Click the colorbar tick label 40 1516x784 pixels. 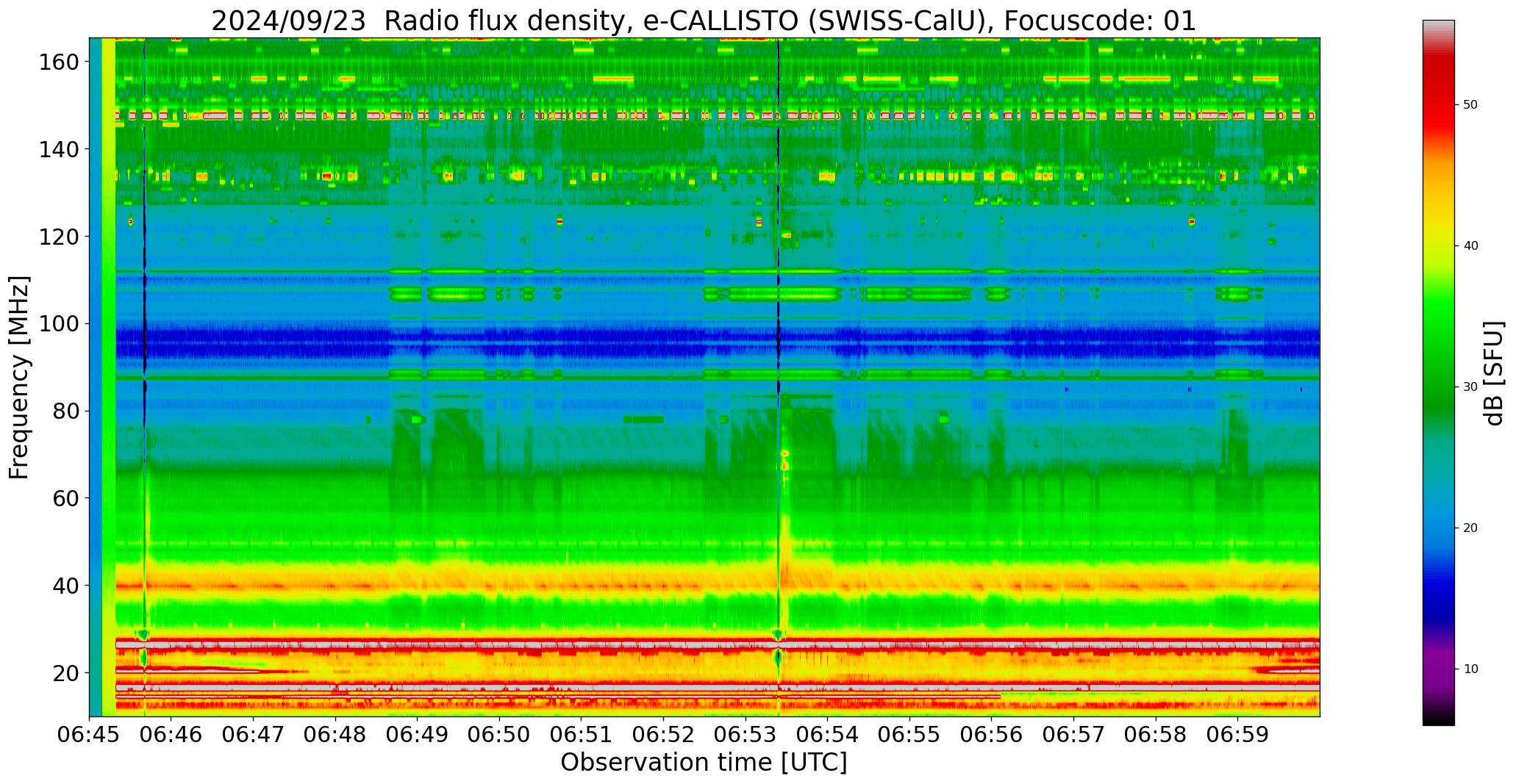point(1470,245)
